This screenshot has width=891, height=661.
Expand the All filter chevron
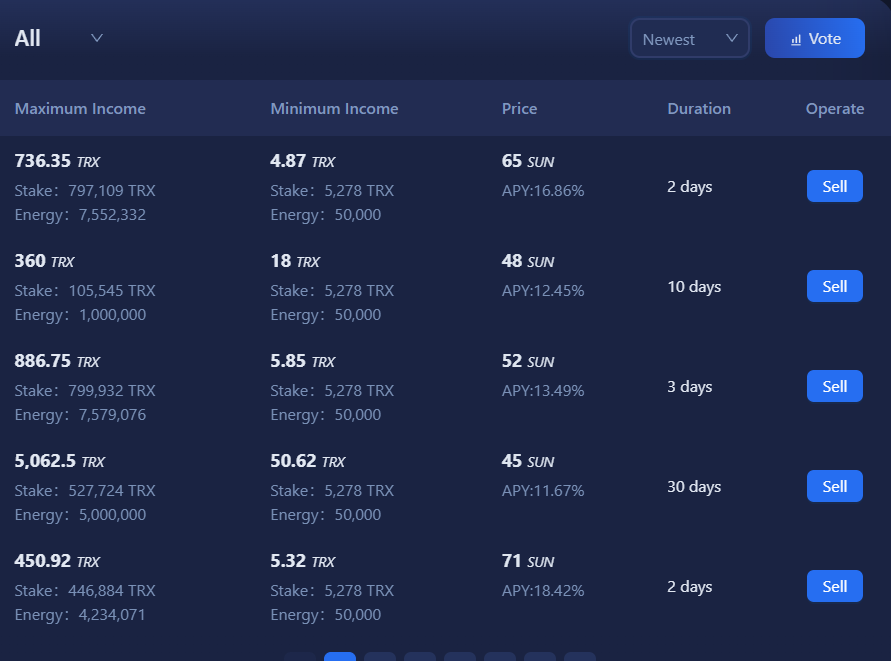coord(97,38)
